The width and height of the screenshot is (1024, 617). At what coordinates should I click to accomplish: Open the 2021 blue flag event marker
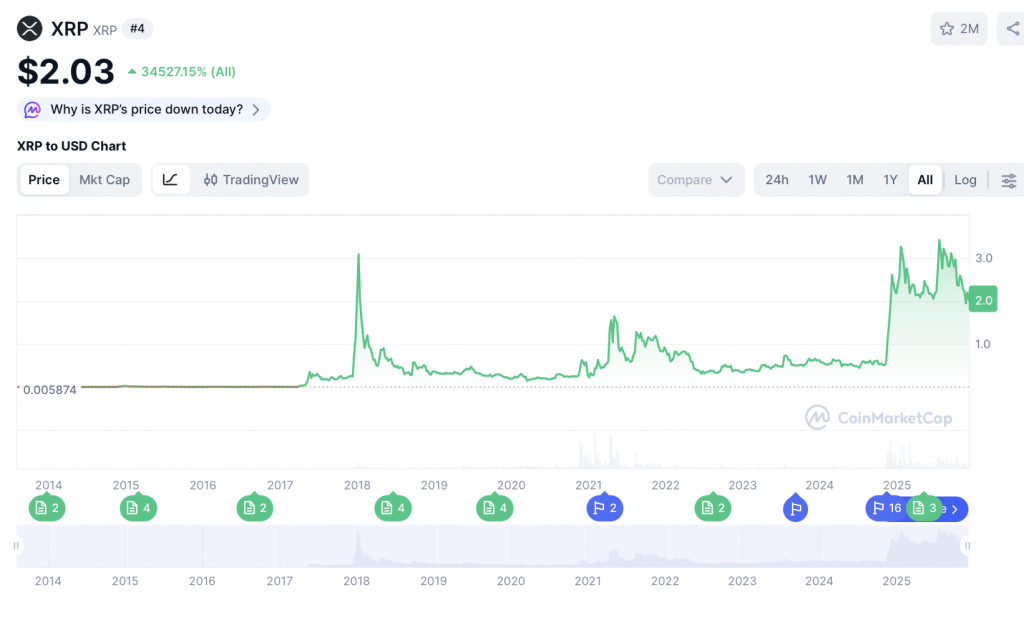tap(604, 508)
